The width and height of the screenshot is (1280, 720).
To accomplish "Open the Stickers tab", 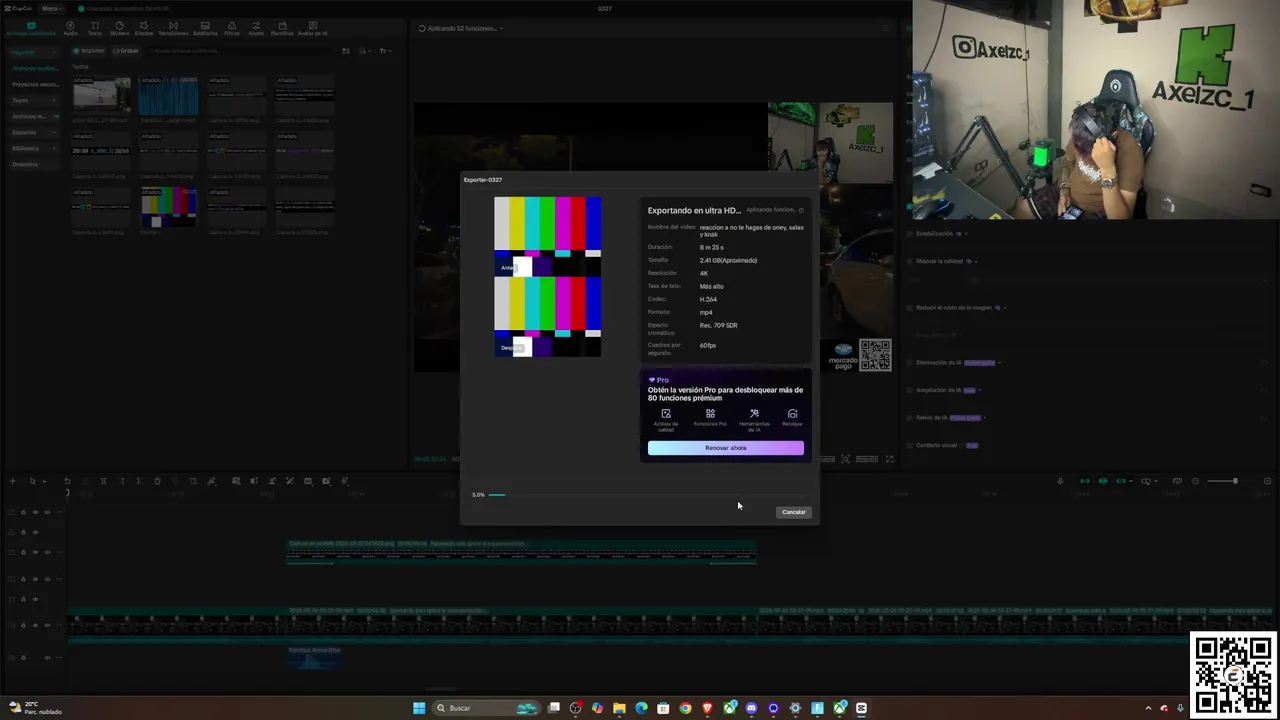I will click(119, 28).
